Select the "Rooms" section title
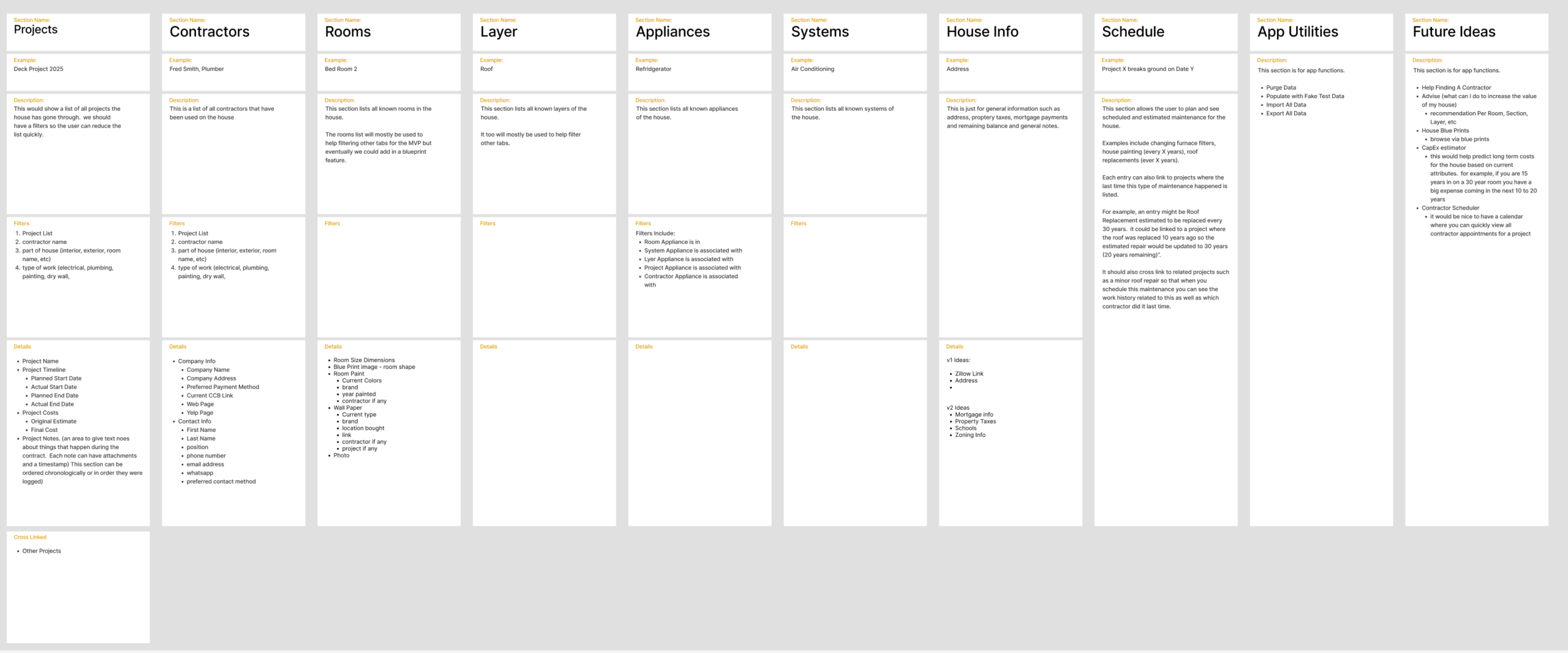The height and width of the screenshot is (653, 1568). [347, 32]
